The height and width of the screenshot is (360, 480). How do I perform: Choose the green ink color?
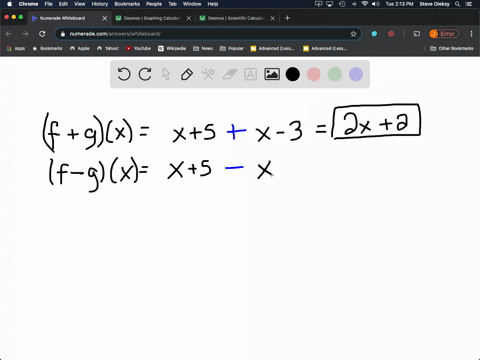[335, 74]
